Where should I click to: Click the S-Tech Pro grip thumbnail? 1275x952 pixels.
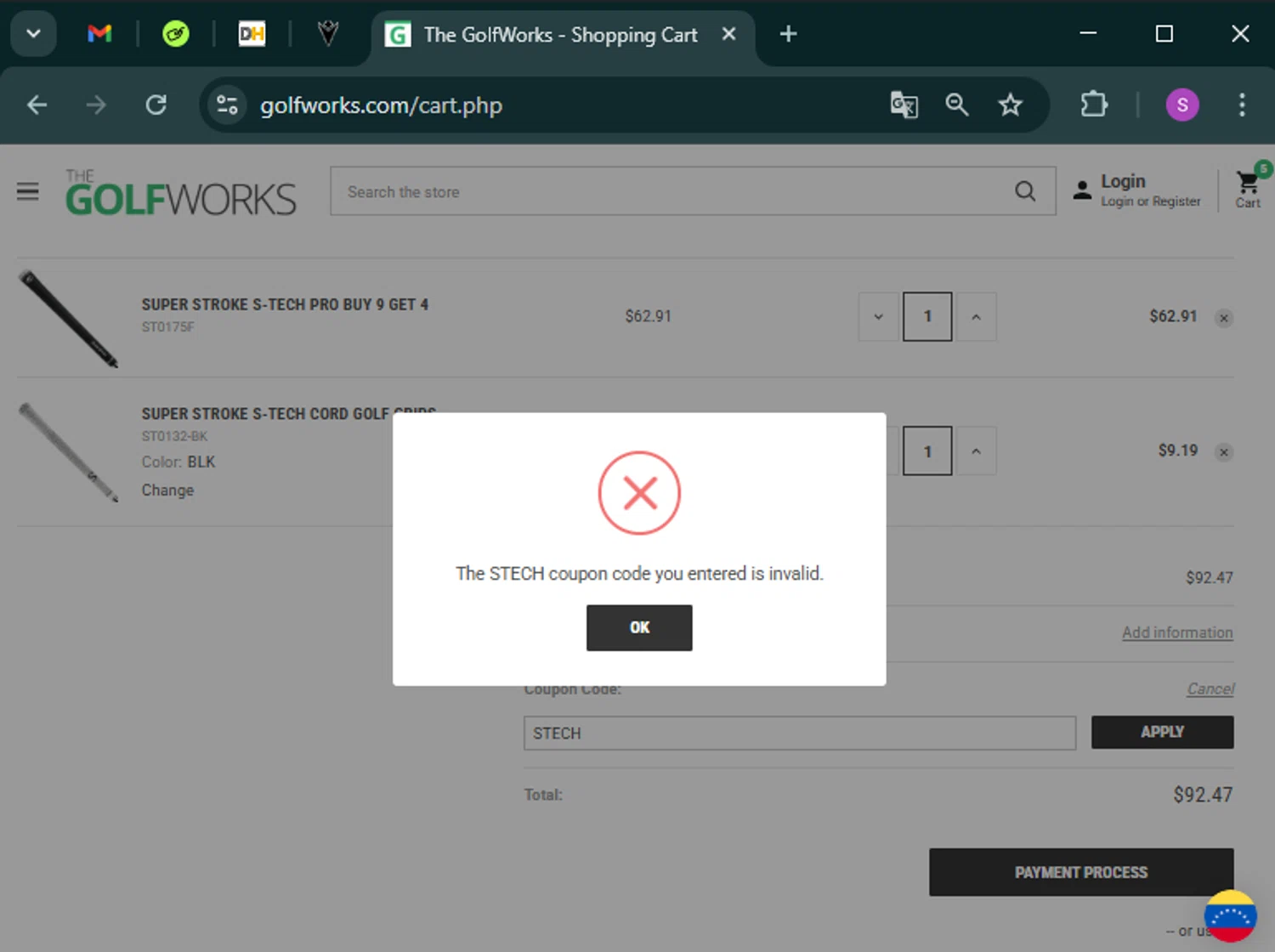(x=68, y=319)
